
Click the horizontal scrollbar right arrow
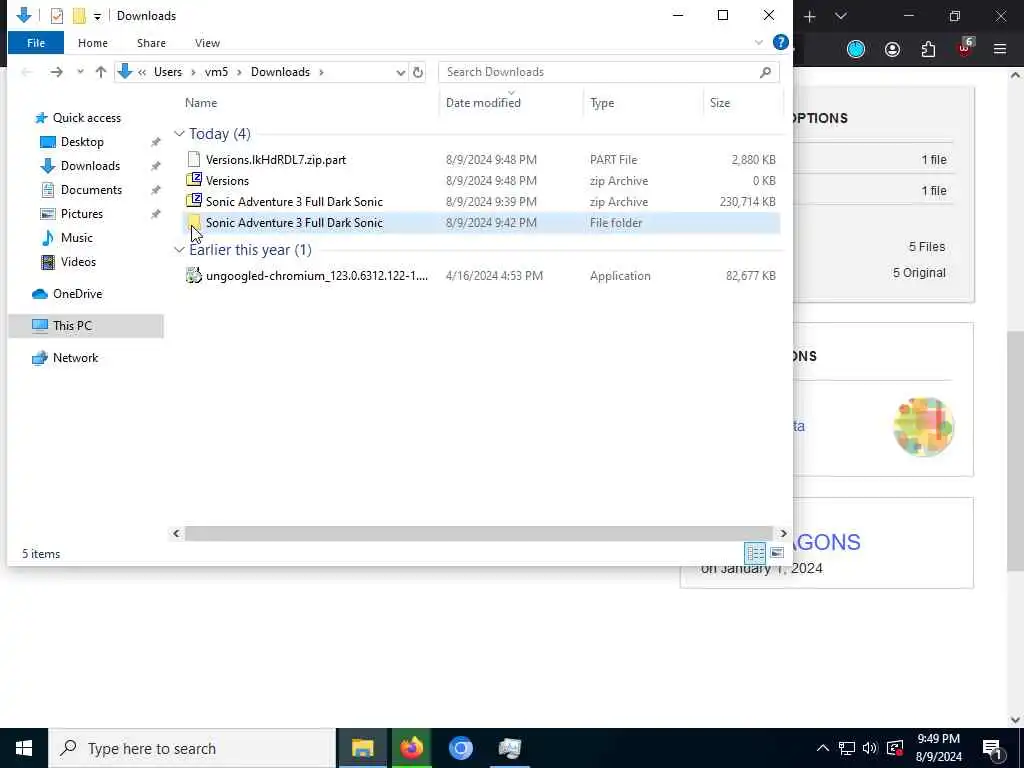point(783,534)
